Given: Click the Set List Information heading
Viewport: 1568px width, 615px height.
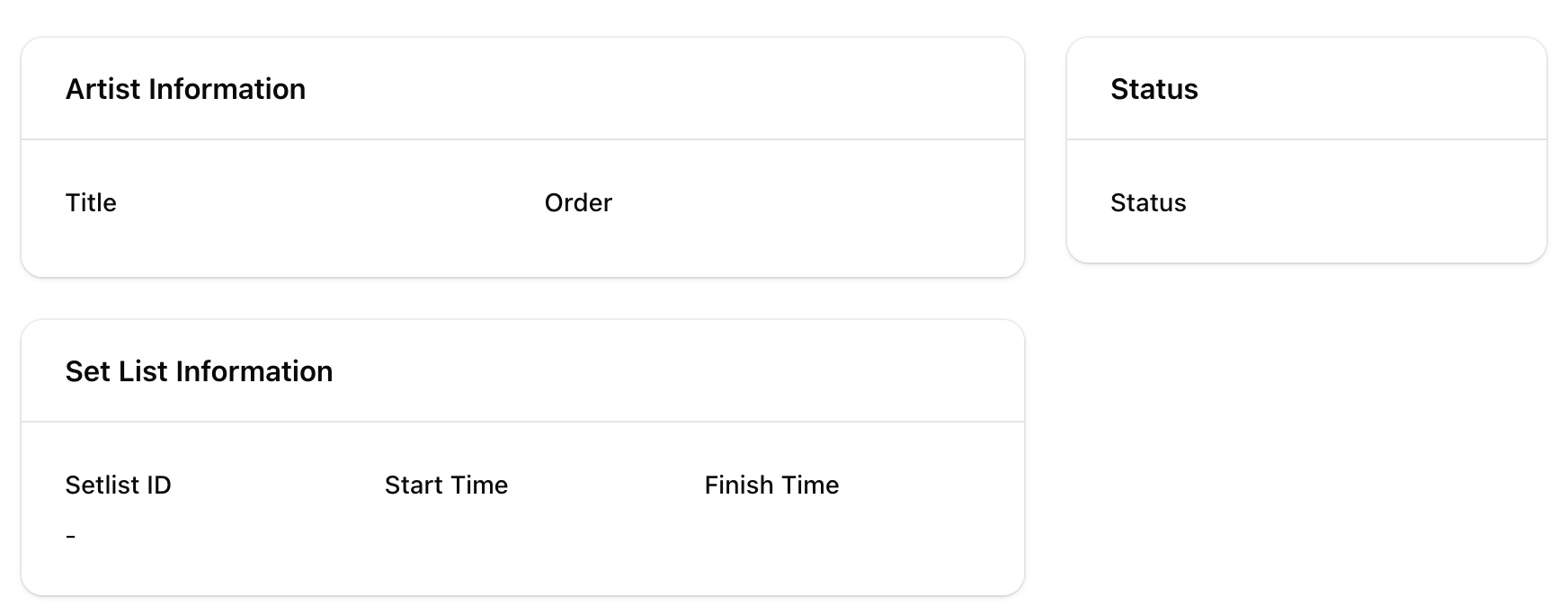Looking at the screenshot, I should [x=199, y=371].
